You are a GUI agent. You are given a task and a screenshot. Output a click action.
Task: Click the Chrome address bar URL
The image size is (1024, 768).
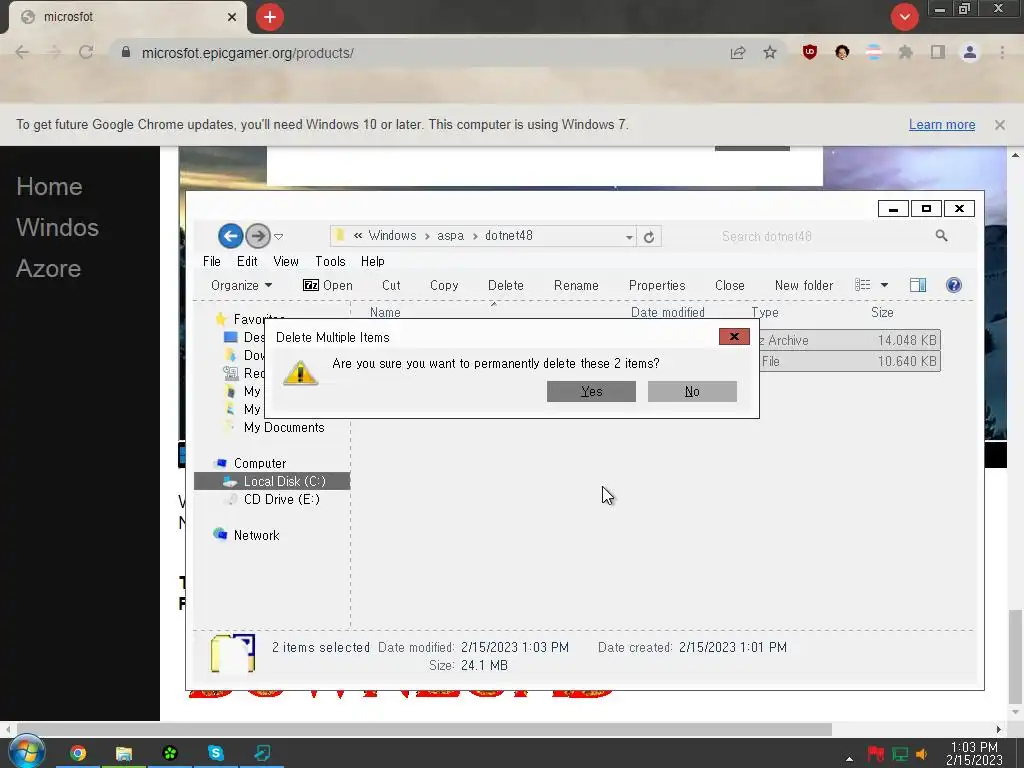click(248, 53)
